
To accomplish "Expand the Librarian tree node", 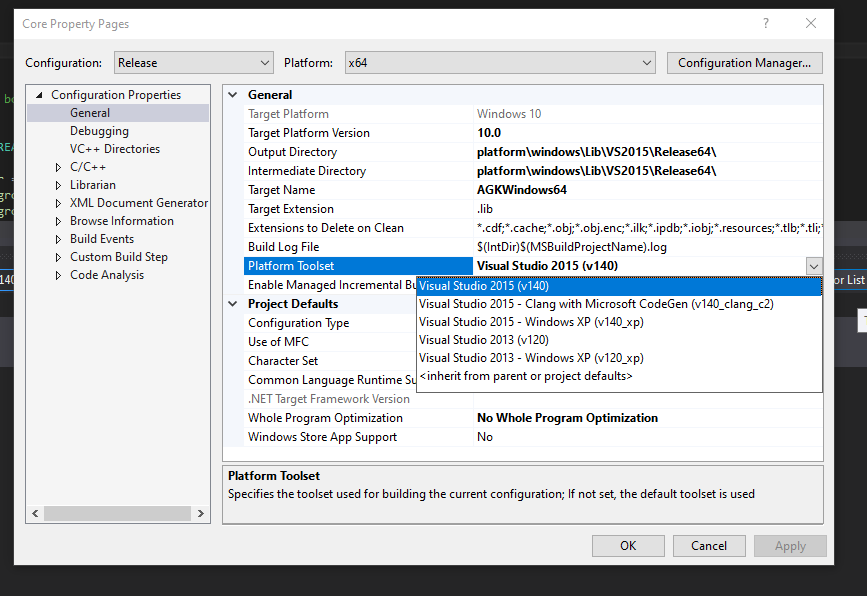I will point(58,185).
